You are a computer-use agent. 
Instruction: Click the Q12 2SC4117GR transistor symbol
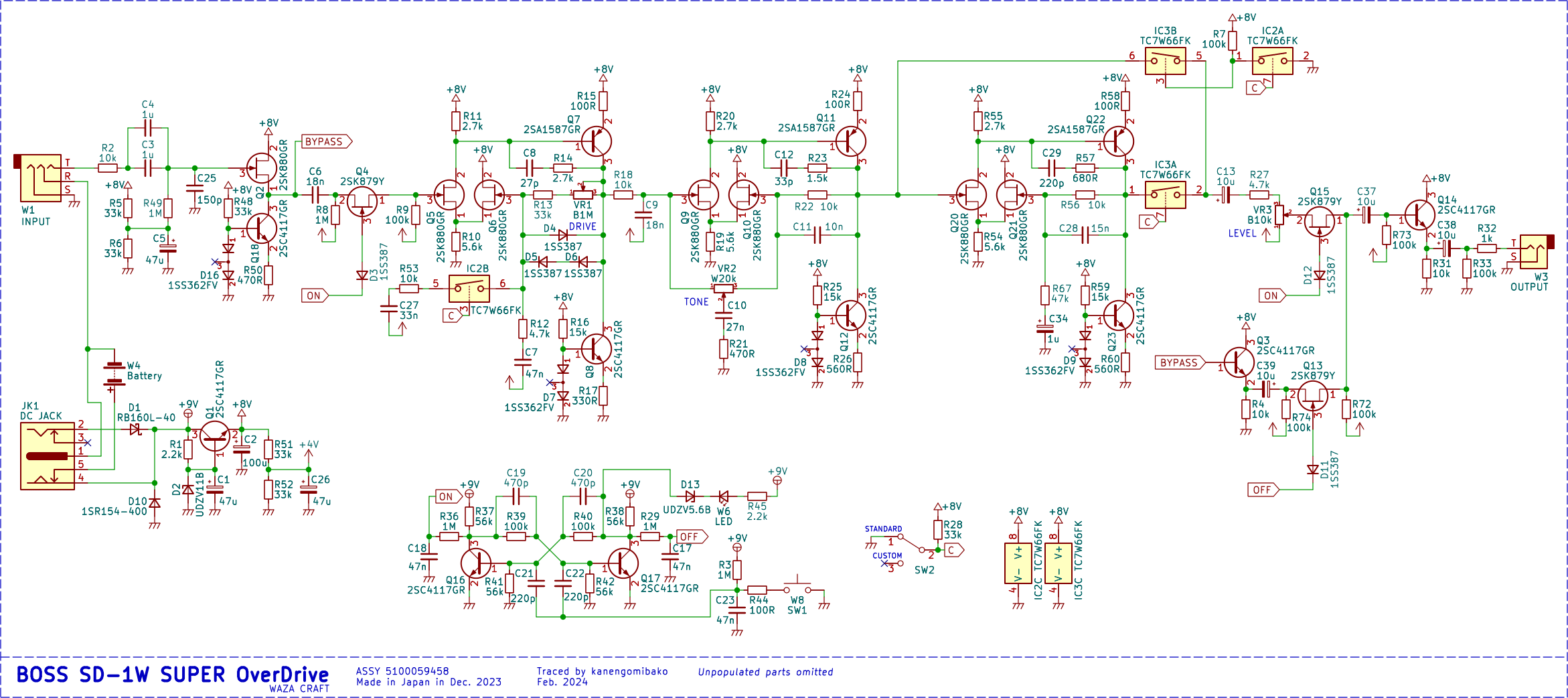851,316
